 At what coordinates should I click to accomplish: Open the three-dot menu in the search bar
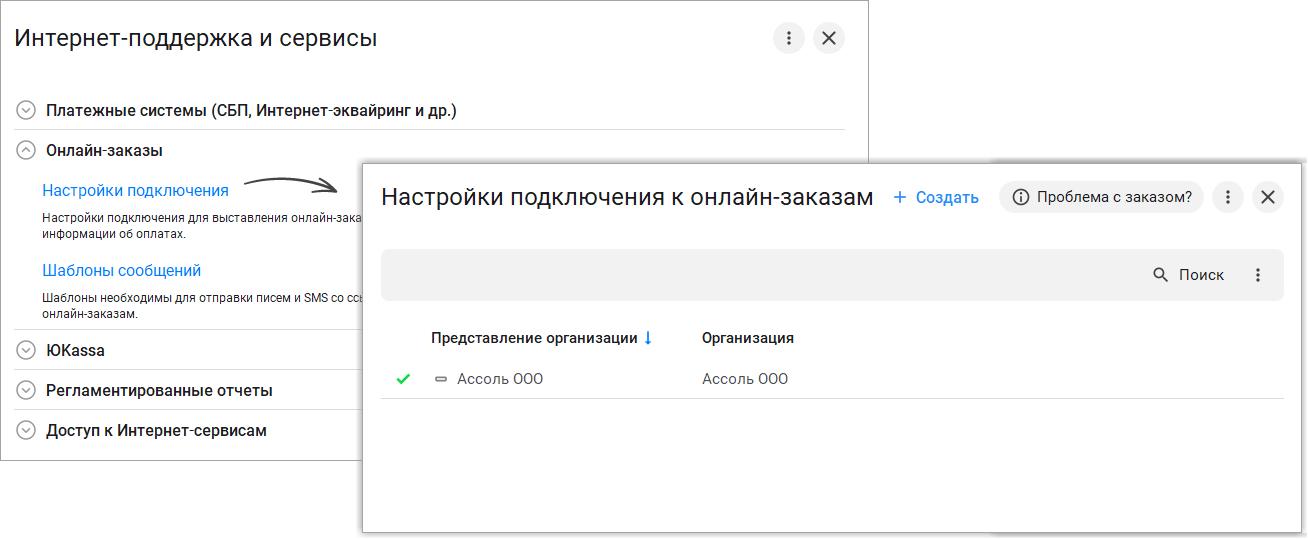tap(1258, 275)
